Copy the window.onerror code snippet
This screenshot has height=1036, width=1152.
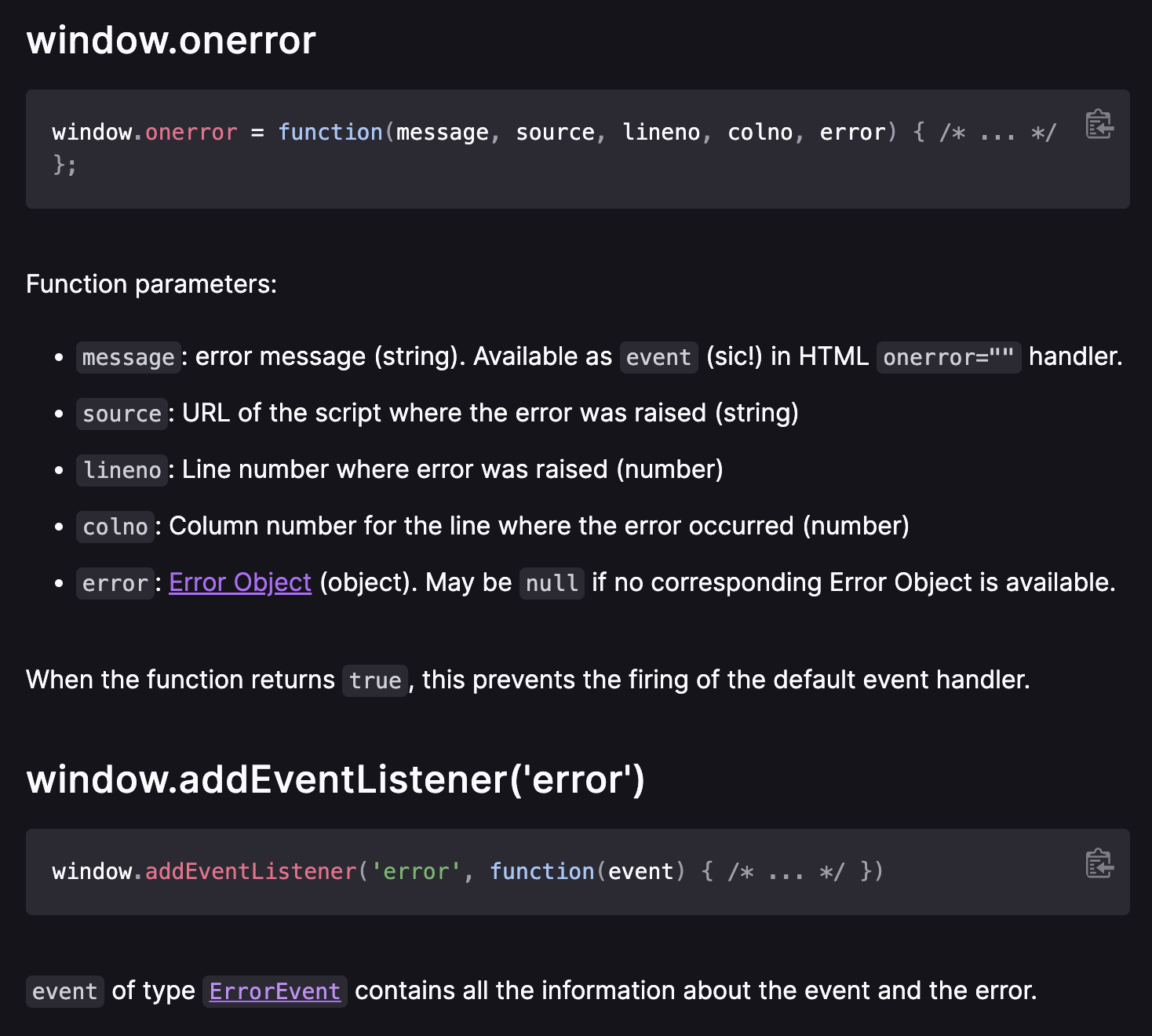[x=1099, y=124]
